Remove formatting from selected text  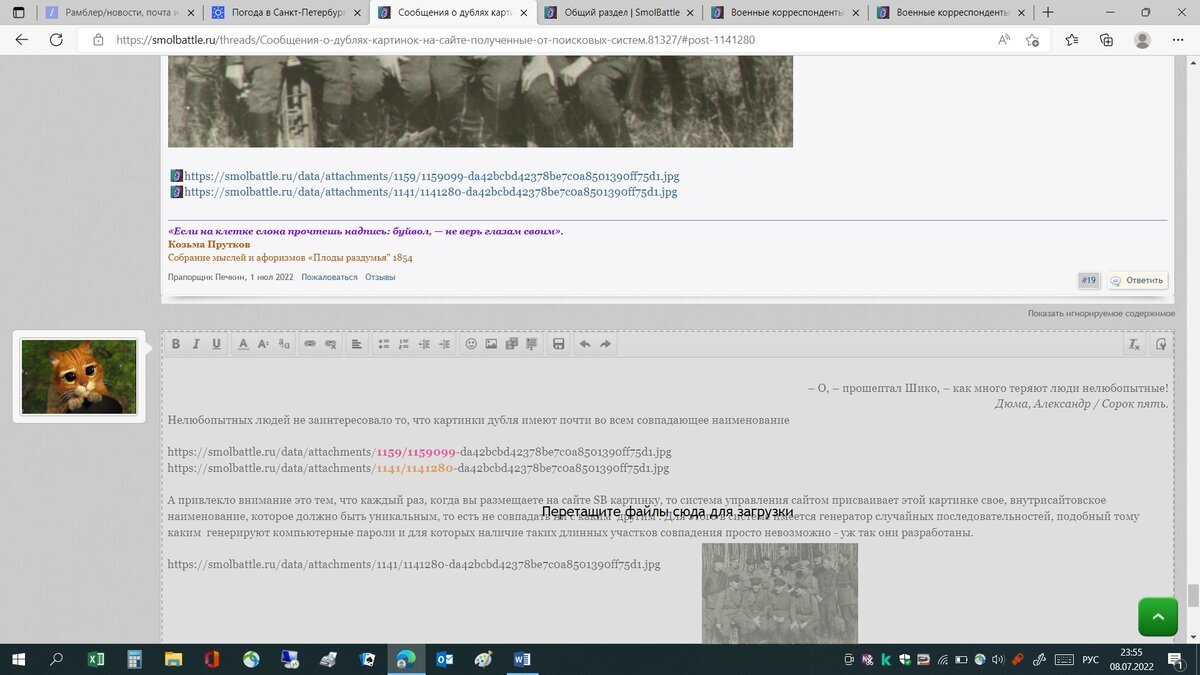[1134, 344]
